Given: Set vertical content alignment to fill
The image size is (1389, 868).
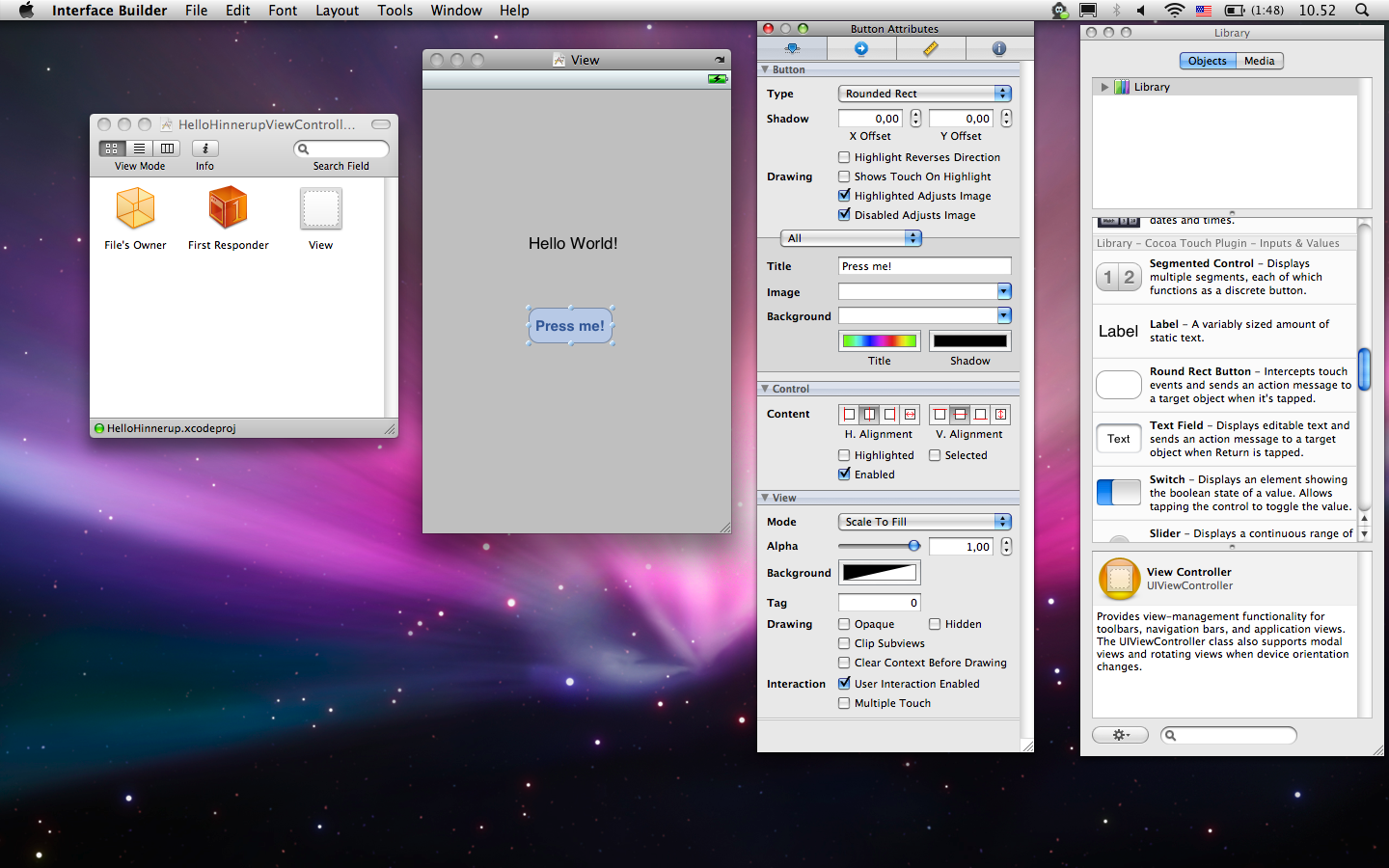Looking at the screenshot, I should [x=1000, y=415].
